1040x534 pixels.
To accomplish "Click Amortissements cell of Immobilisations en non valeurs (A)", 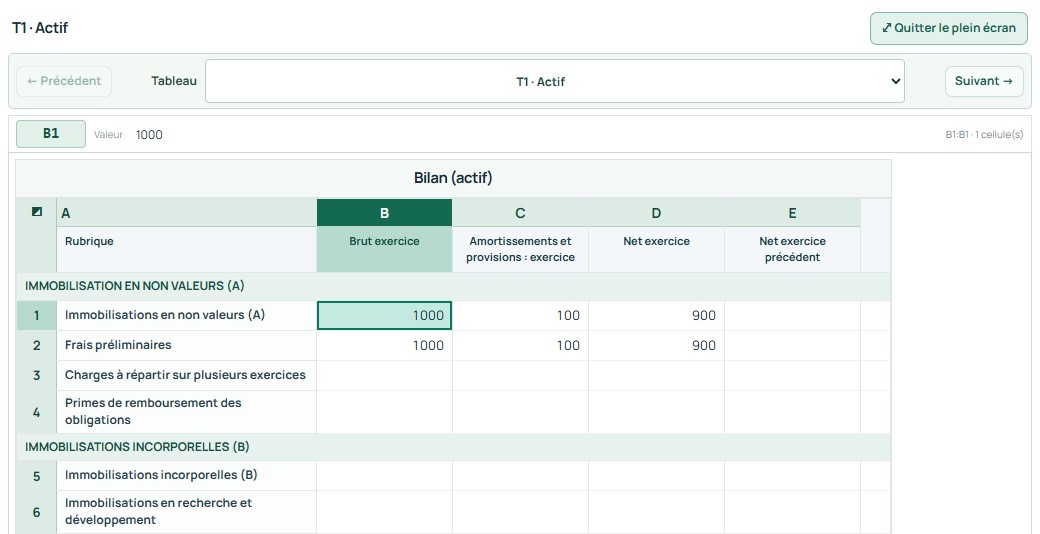I will point(520,316).
